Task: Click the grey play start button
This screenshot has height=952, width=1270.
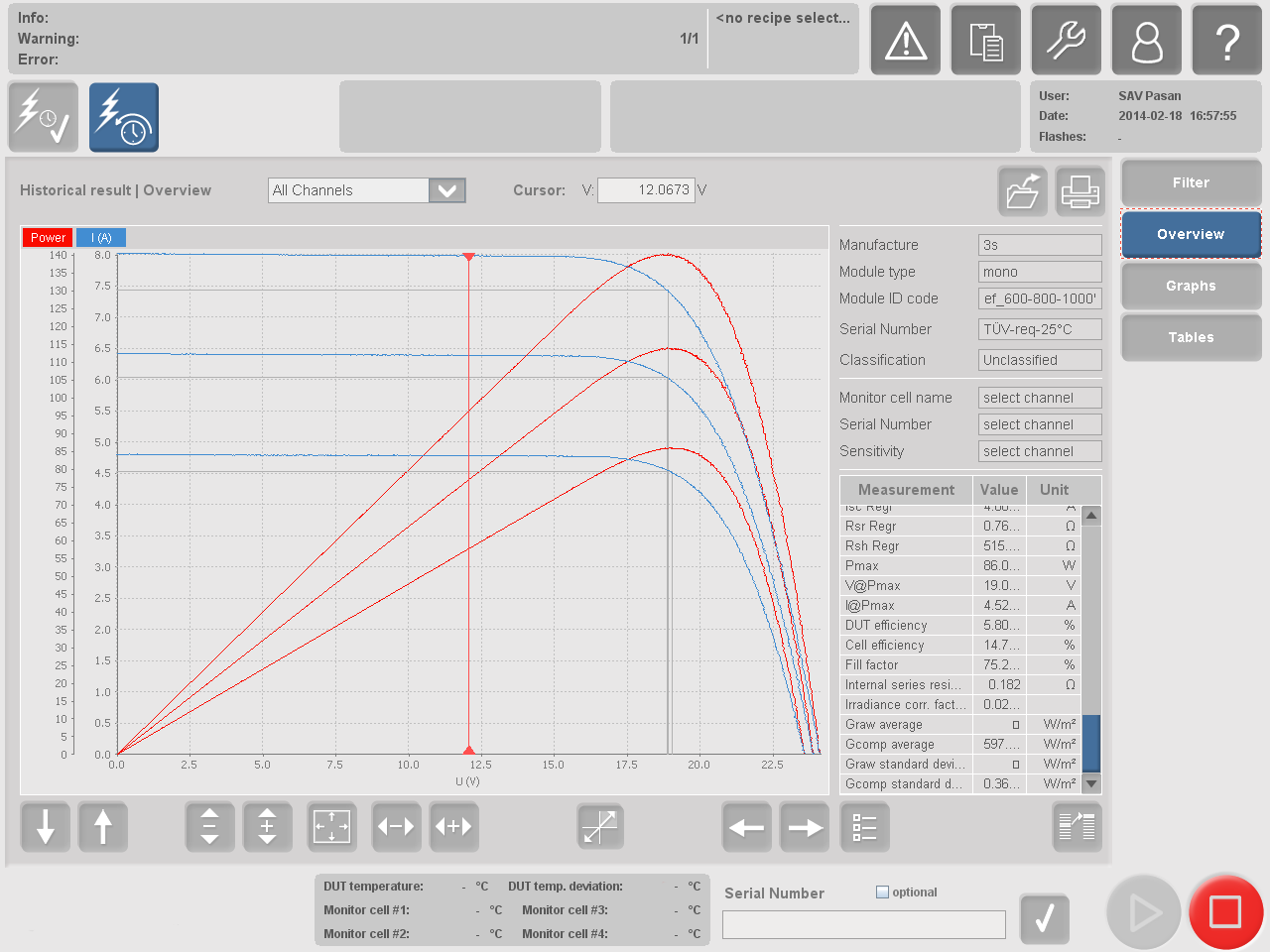Action: click(1145, 912)
